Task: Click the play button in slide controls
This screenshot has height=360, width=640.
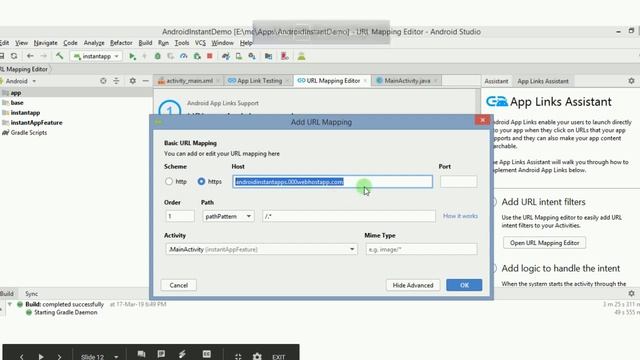Action: (x=41, y=356)
